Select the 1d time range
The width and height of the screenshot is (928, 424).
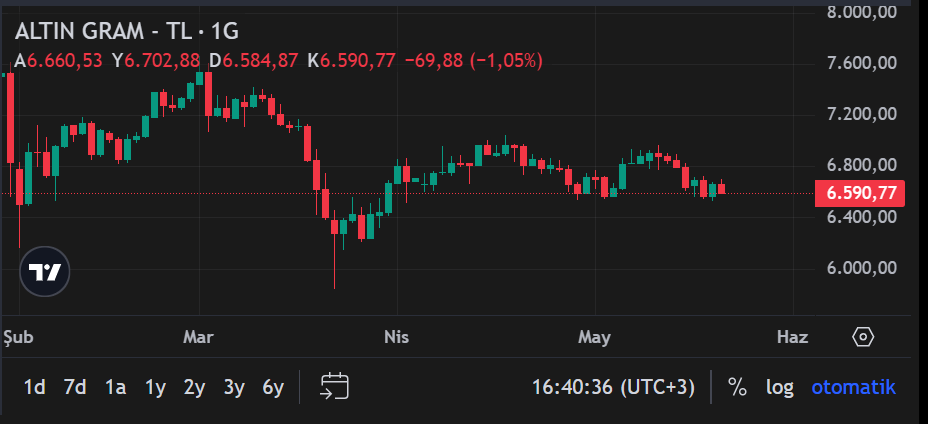(34, 388)
